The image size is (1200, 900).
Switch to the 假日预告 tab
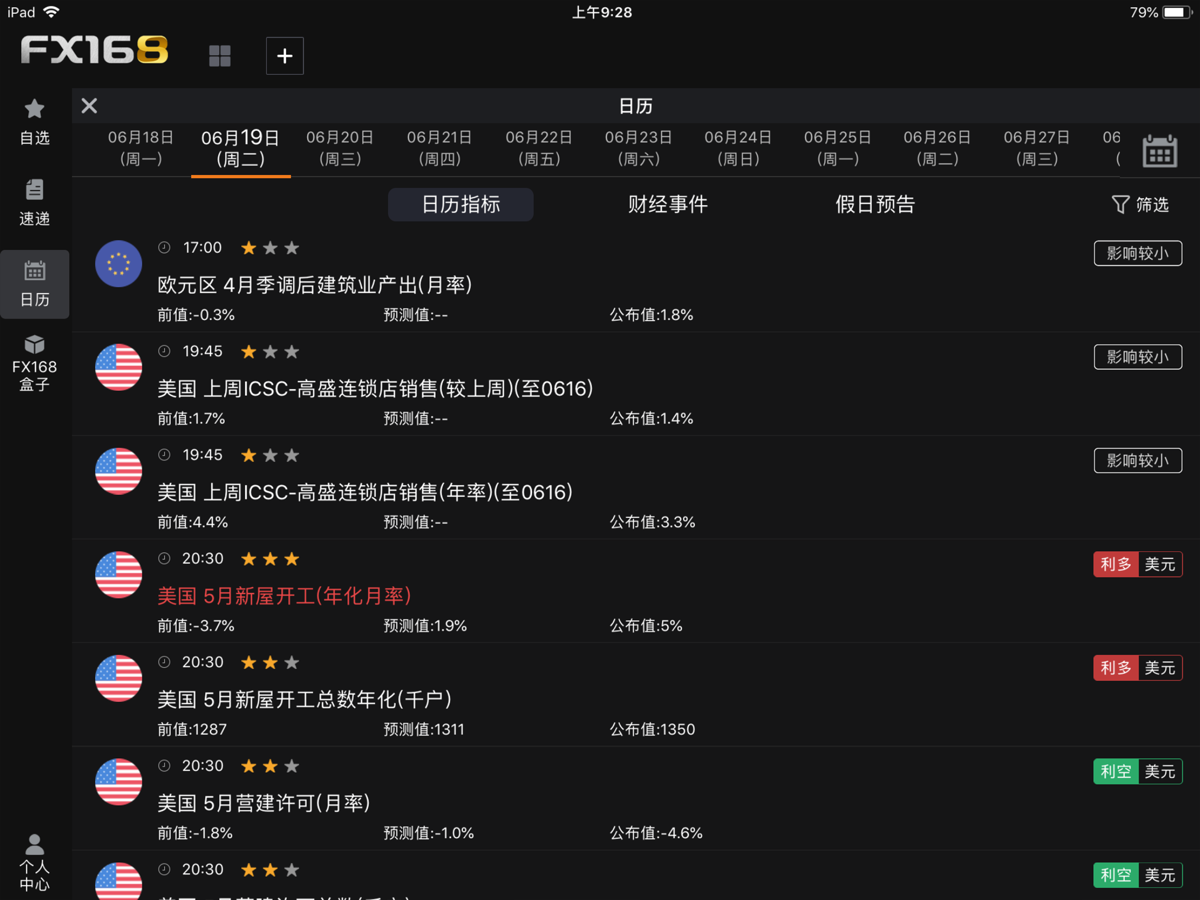pyautogui.click(x=875, y=204)
